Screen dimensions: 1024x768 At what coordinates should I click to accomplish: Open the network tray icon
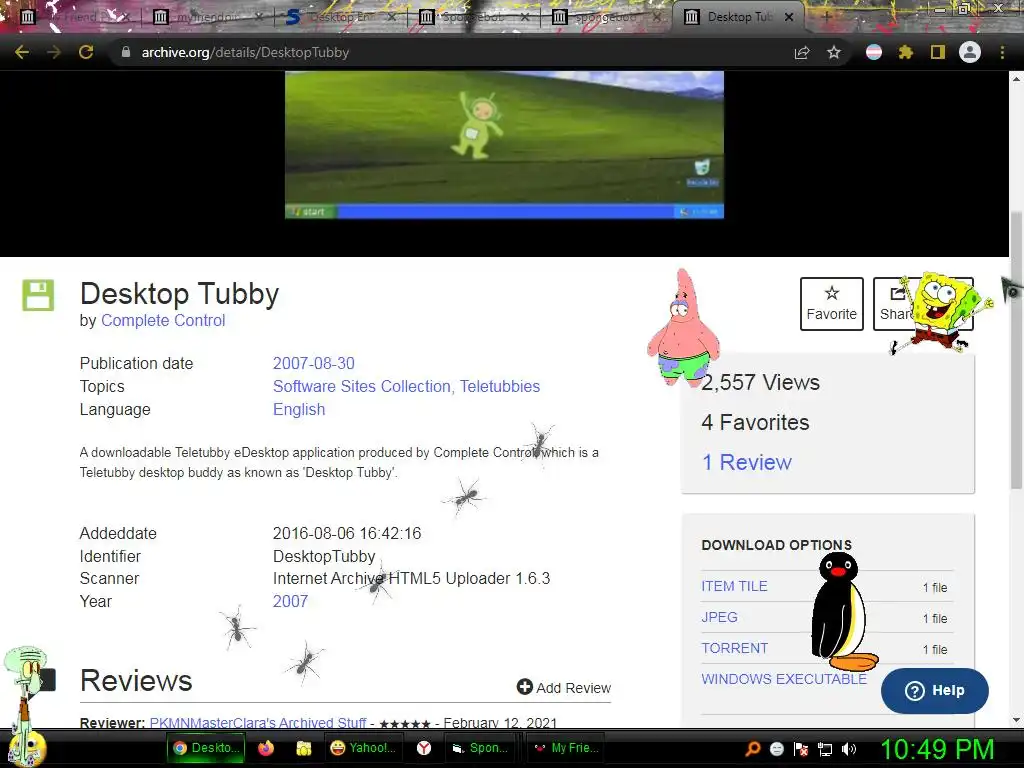point(825,749)
